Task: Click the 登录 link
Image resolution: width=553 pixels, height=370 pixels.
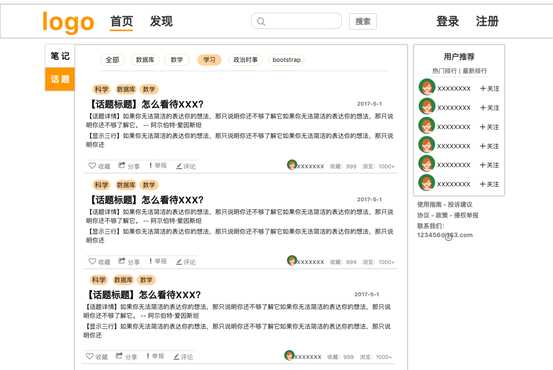Action: (x=448, y=22)
